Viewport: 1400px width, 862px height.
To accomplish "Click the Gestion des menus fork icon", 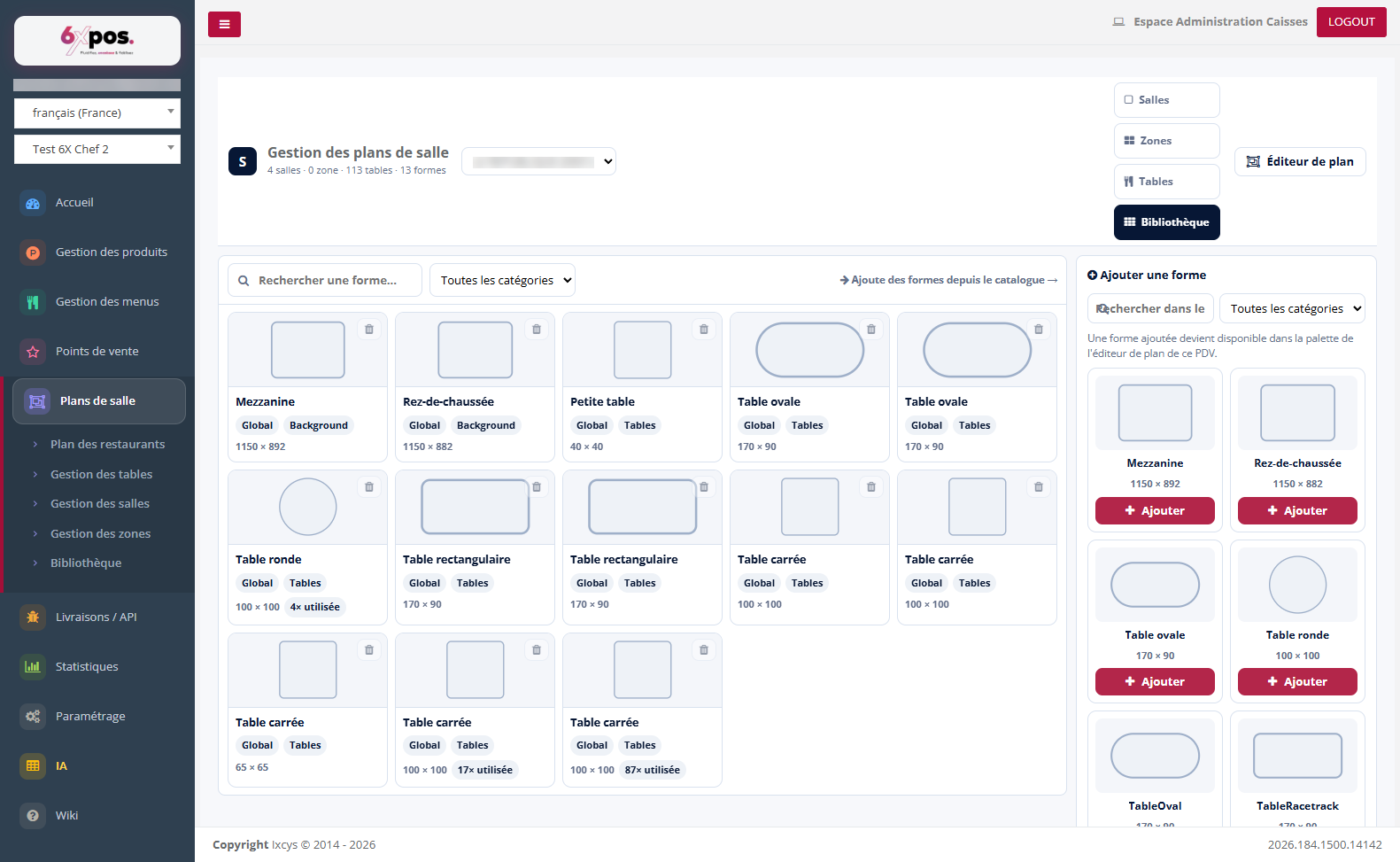I will (33, 302).
